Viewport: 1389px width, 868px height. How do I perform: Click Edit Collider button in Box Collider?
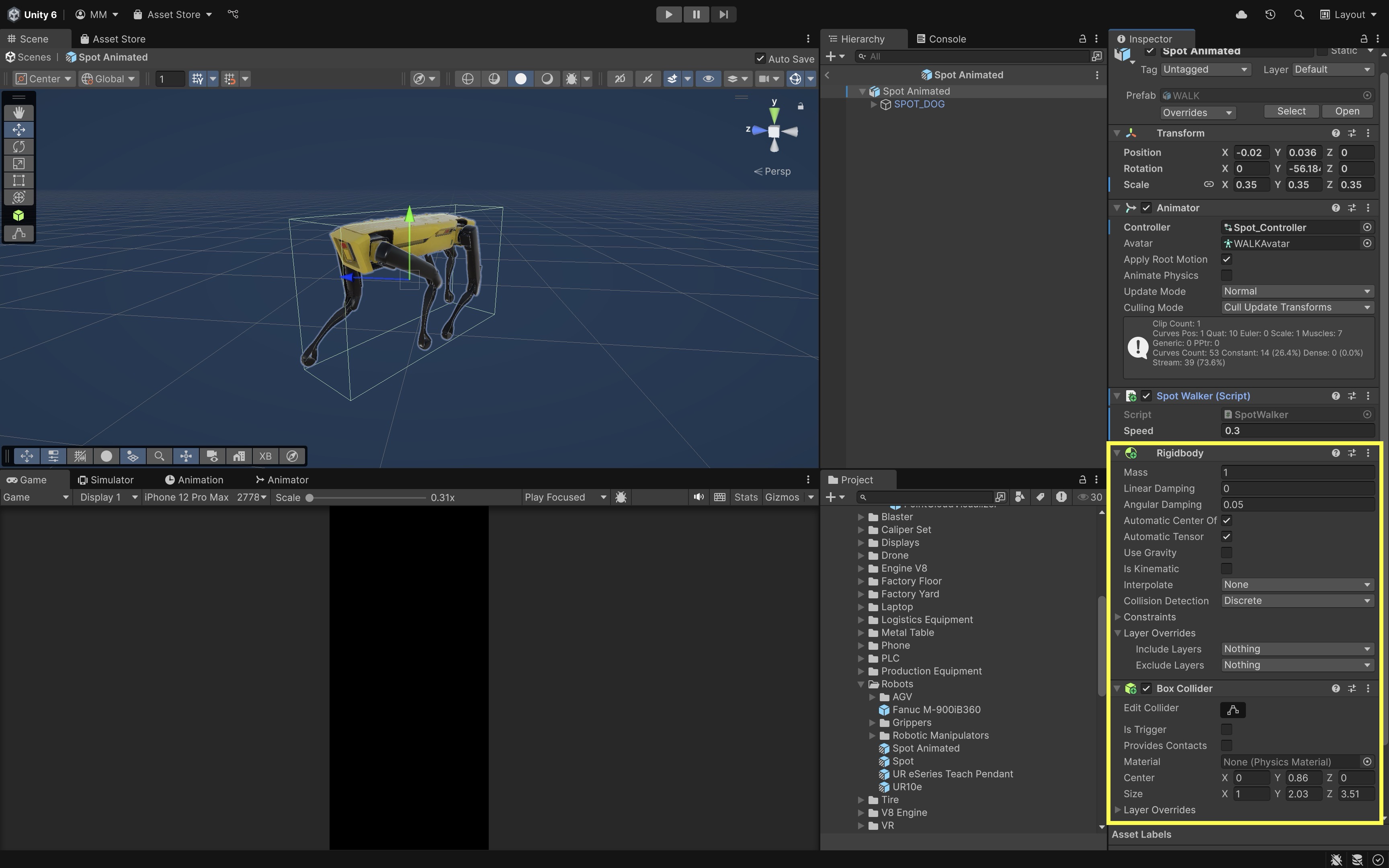point(1232,710)
